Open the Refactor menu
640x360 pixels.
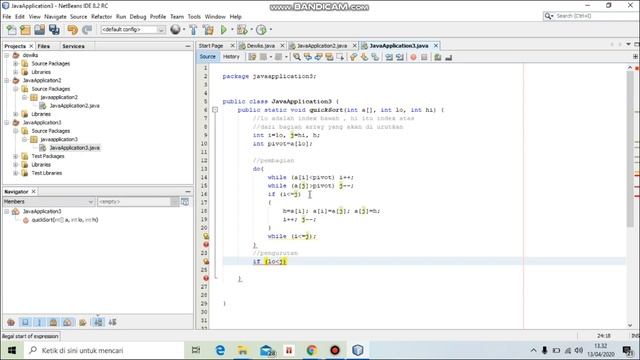tap(101, 17)
